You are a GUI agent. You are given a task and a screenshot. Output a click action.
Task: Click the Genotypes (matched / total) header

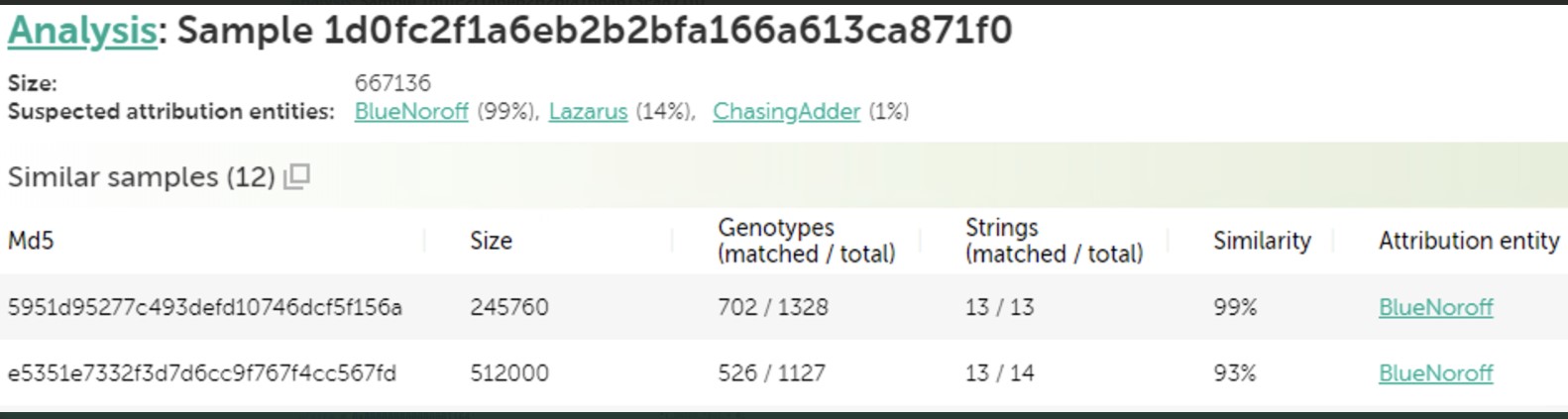(x=806, y=241)
